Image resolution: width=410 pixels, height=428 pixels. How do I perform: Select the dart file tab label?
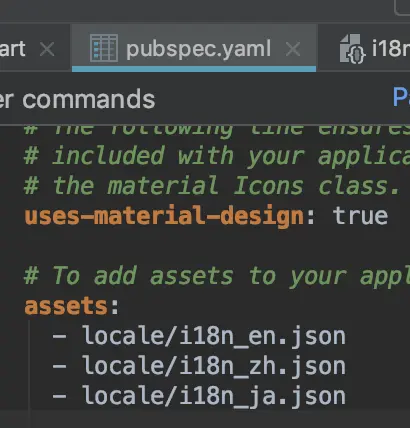point(12,49)
